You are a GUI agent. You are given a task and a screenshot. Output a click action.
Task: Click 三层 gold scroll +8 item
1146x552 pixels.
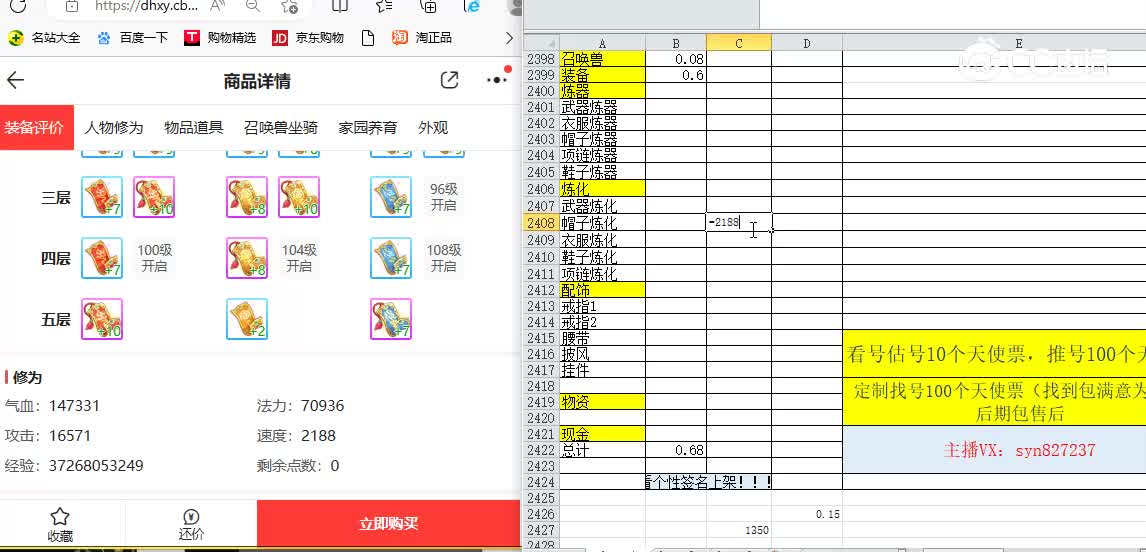pos(246,197)
